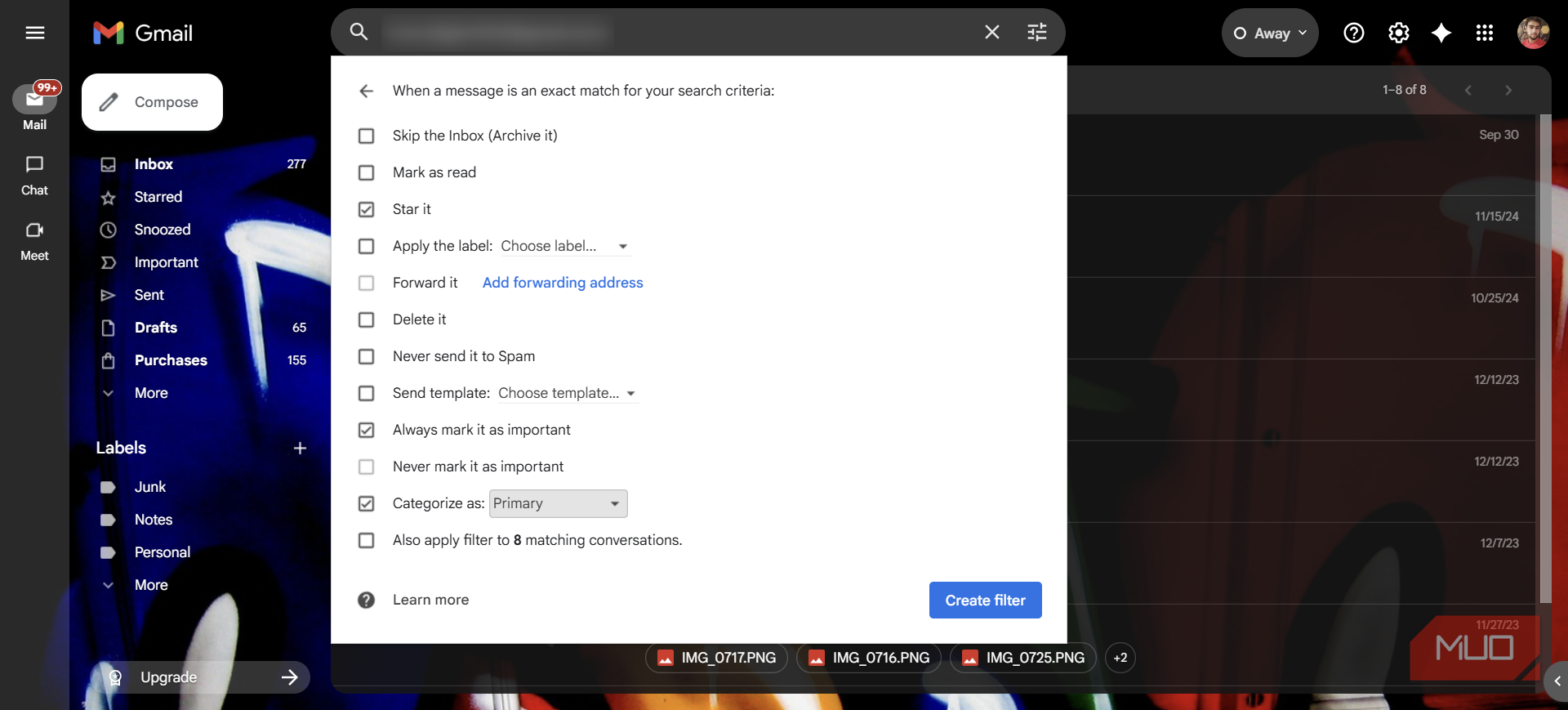Open the Google apps grid
1568x710 pixels.
click(x=1485, y=33)
